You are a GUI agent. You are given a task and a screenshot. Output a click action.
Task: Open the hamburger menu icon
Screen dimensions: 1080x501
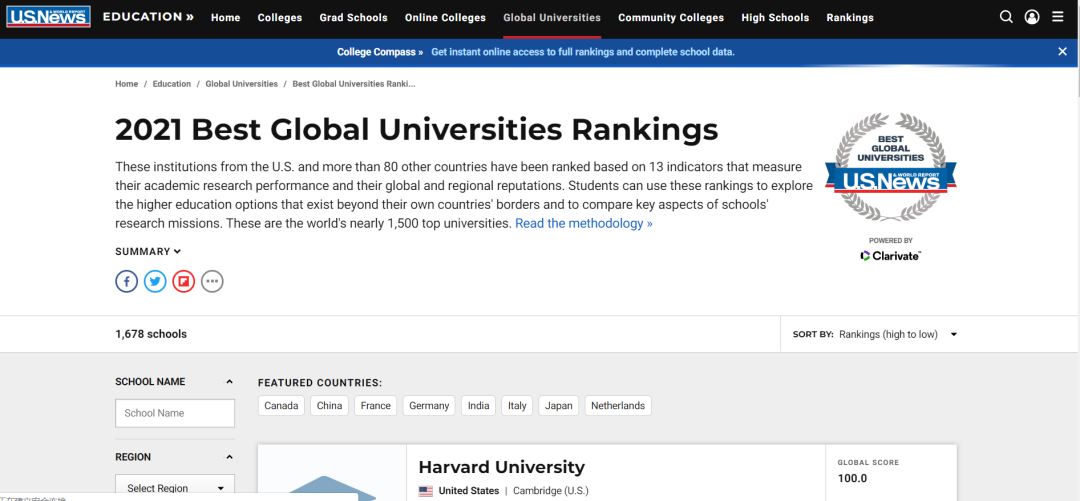click(1058, 17)
